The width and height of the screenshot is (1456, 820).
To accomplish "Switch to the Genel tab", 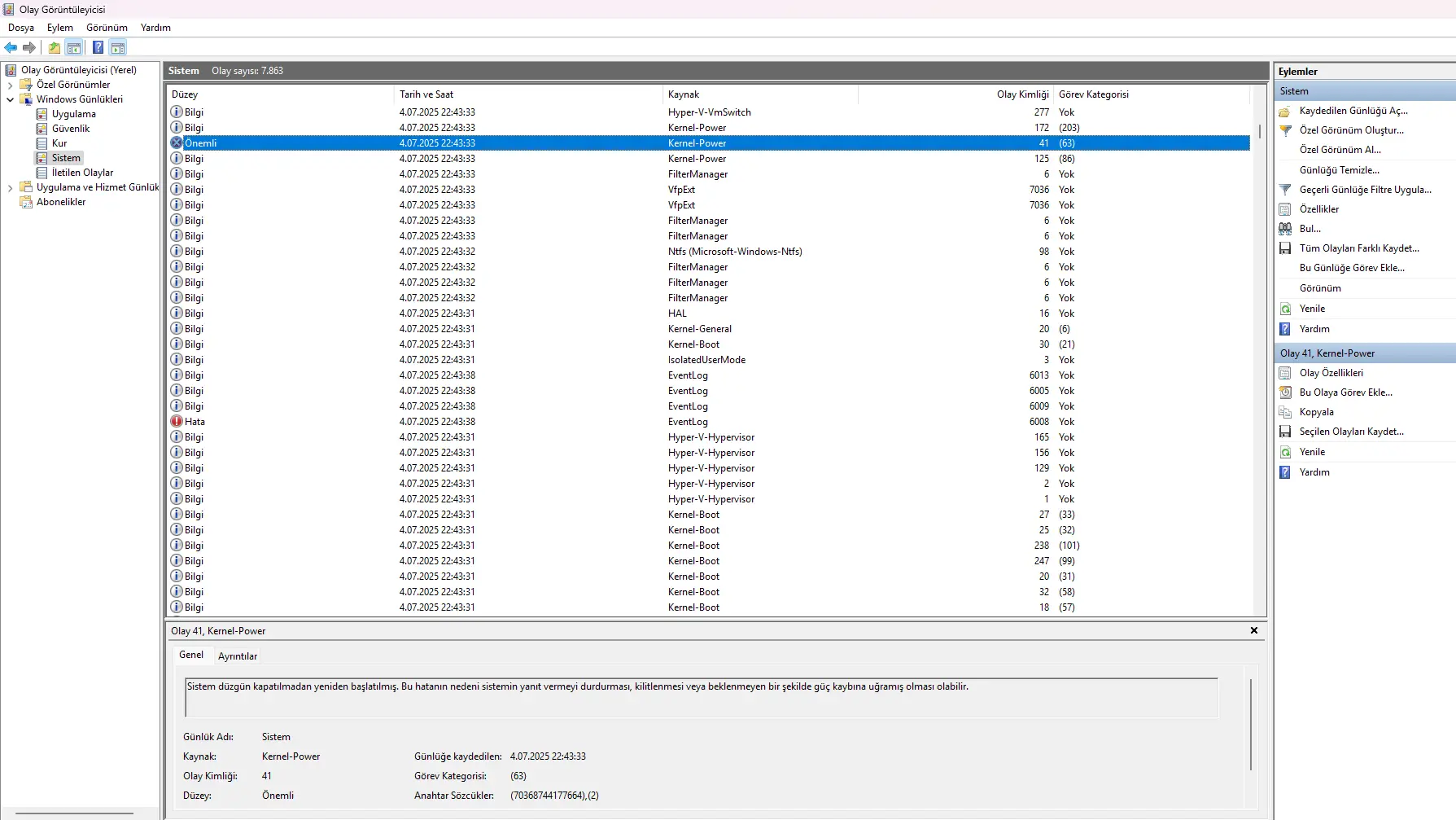I will [x=191, y=655].
